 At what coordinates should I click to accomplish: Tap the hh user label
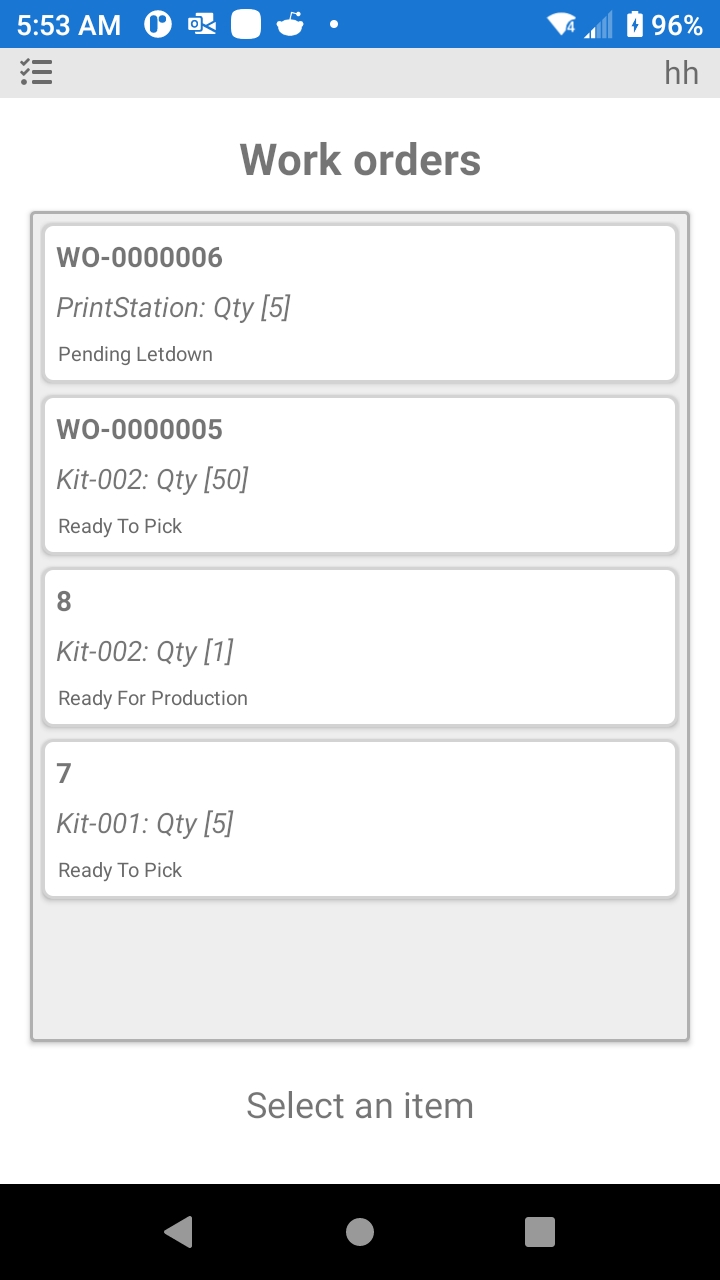point(681,72)
